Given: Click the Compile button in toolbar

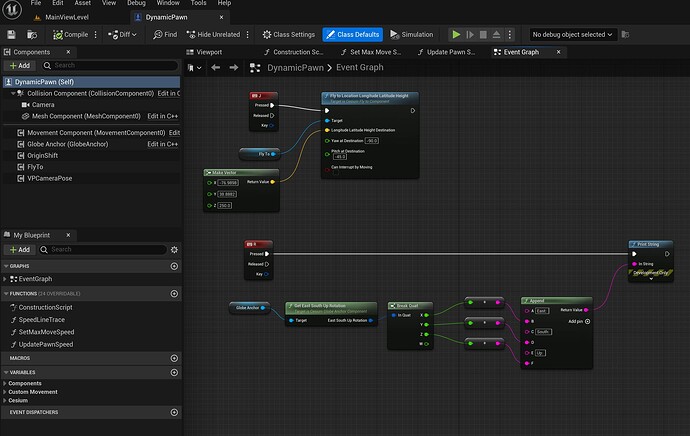Looking at the screenshot, I should pyautogui.click(x=70, y=34).
